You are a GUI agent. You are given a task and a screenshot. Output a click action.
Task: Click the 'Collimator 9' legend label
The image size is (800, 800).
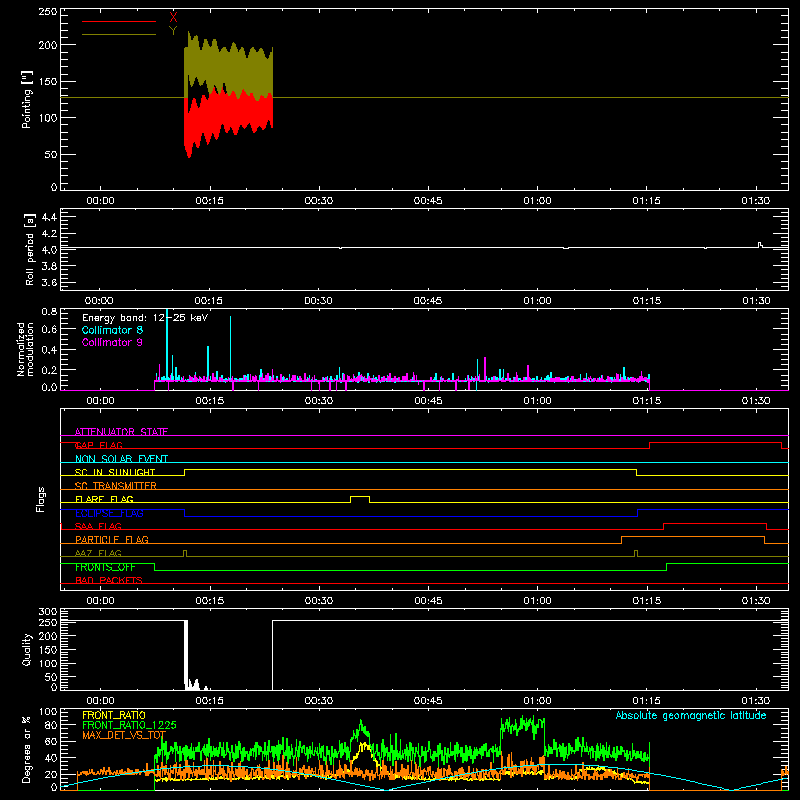112,342
